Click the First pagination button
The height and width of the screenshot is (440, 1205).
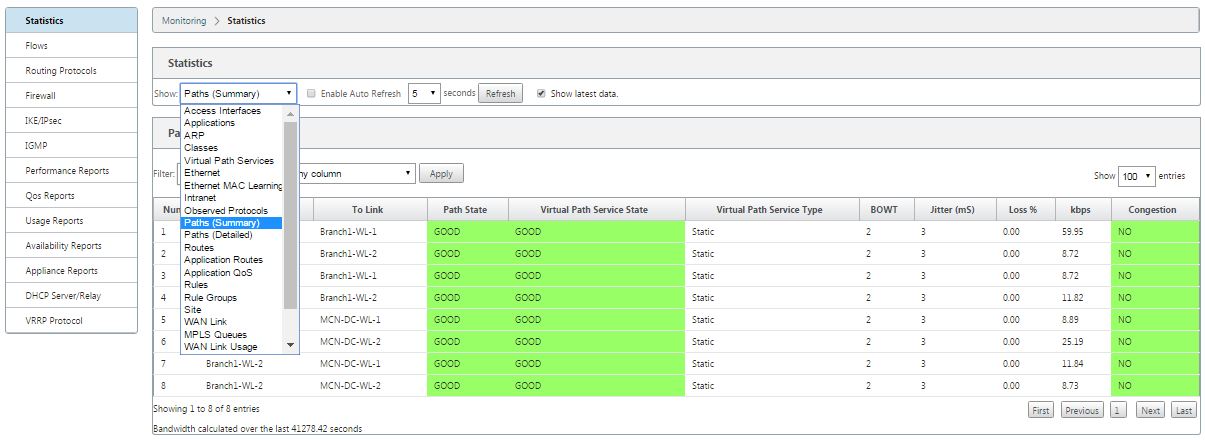1041,410
